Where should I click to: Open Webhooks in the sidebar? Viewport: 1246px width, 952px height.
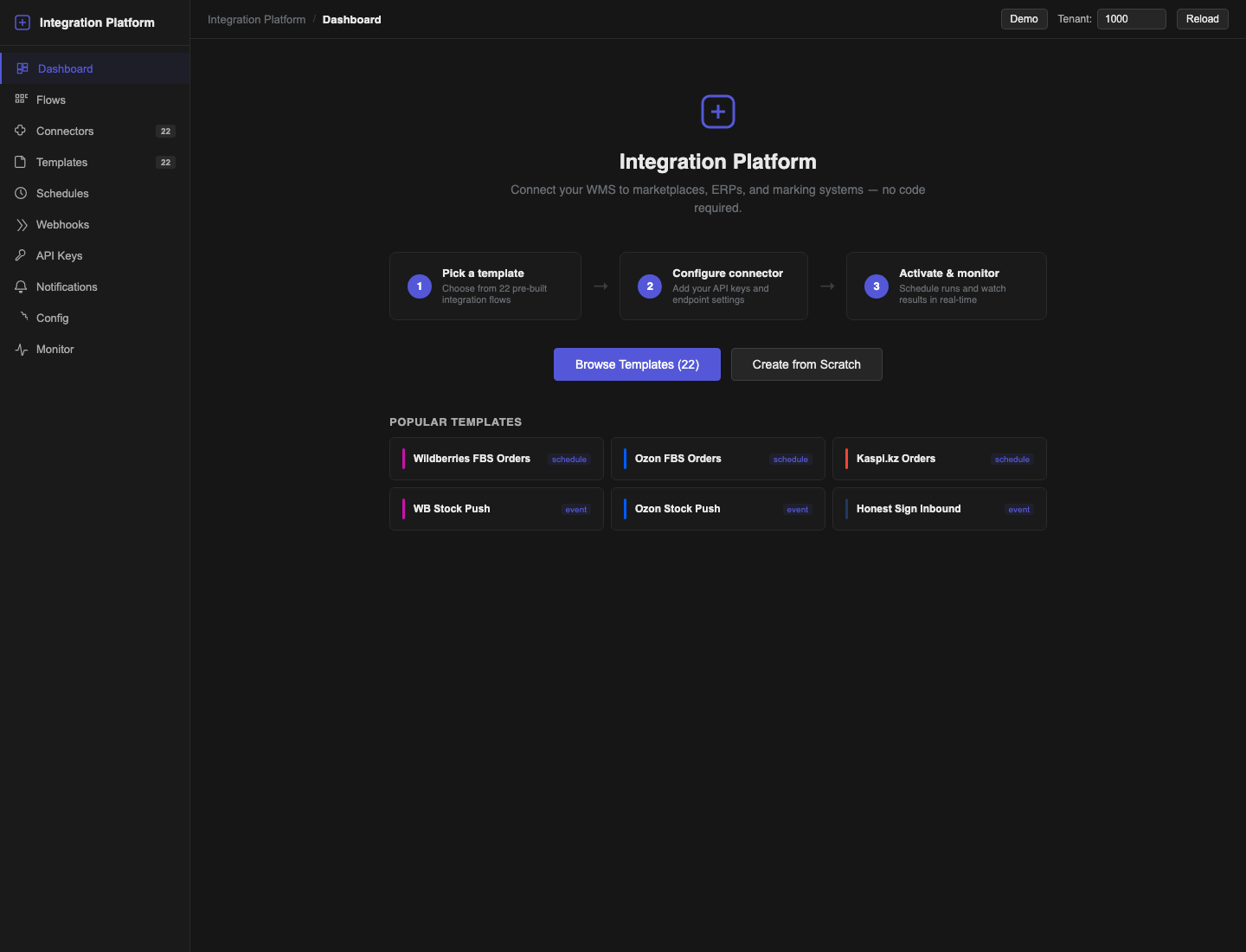95,224
